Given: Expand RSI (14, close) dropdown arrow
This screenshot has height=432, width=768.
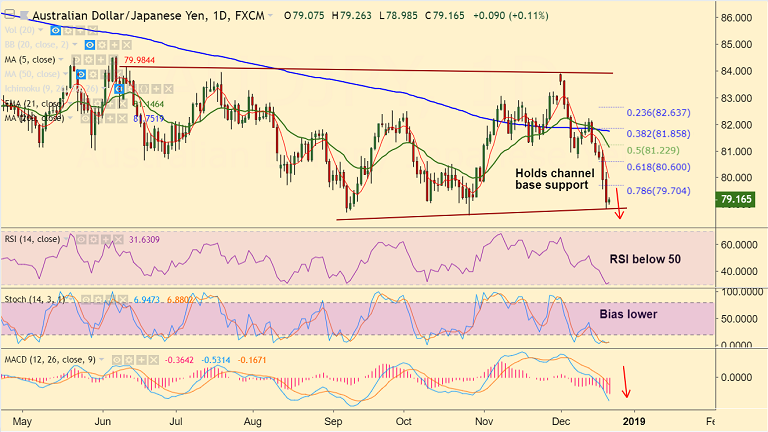Looking at the screenshot, I should pos(66,240).
